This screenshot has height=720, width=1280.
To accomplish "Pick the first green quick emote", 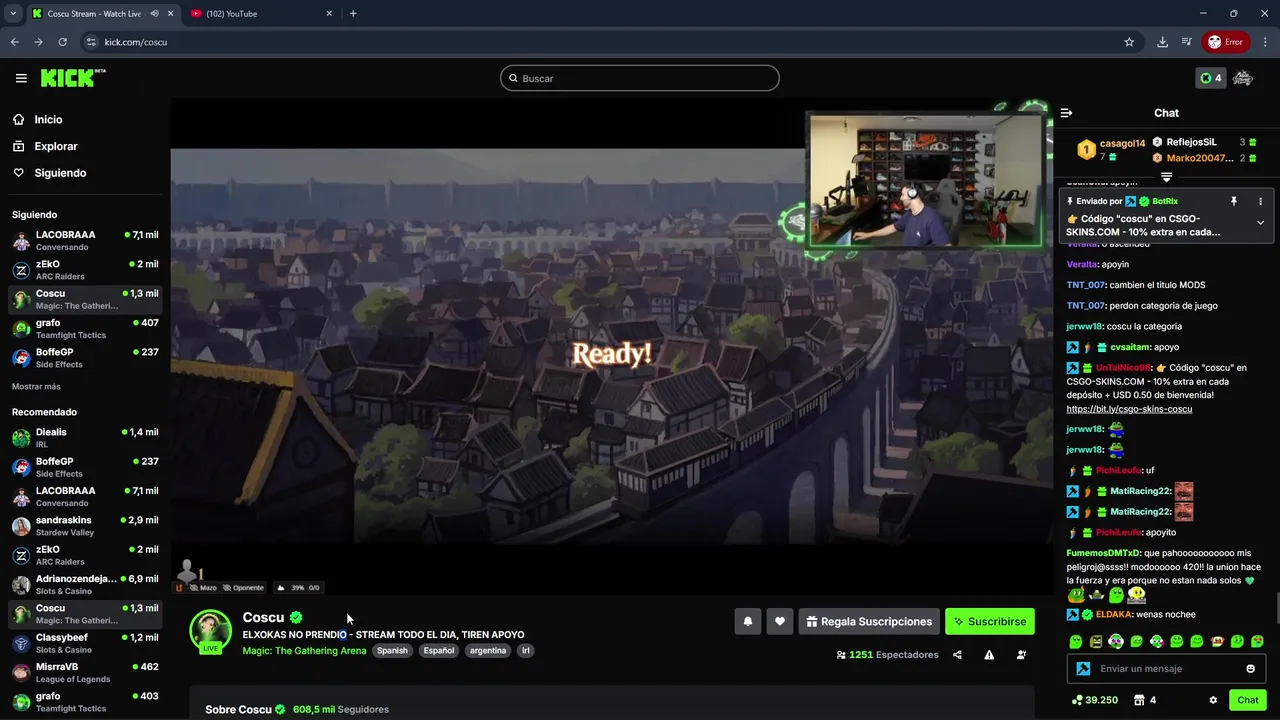I will point(1075,641).
